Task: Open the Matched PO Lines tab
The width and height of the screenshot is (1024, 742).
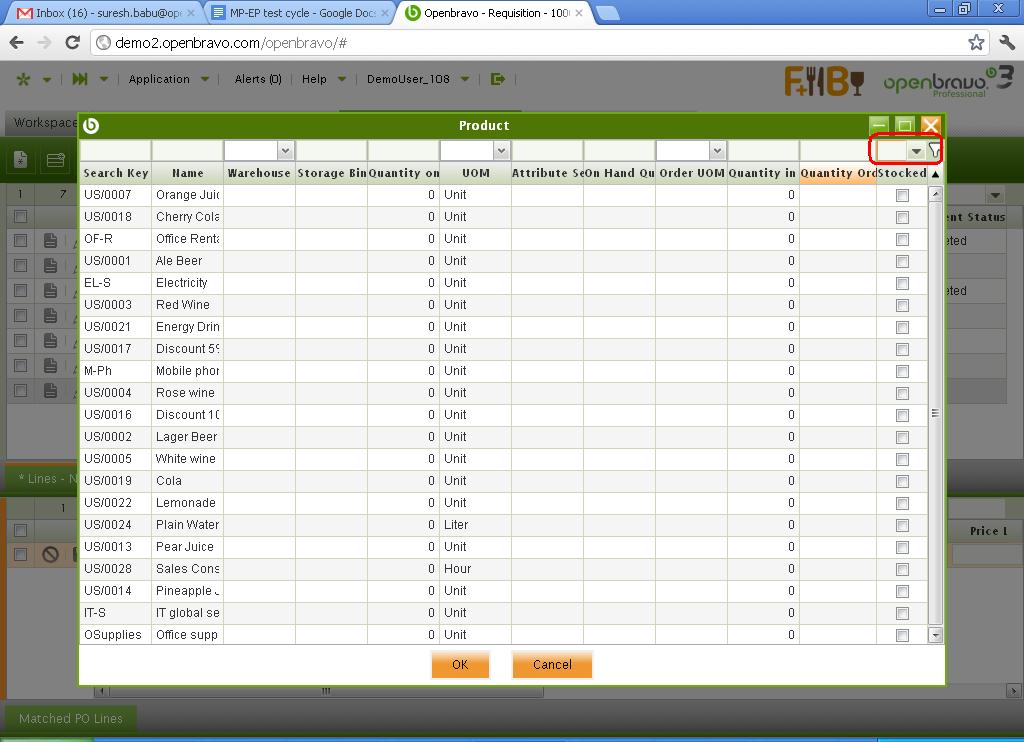Action: (x=71, y=718)
